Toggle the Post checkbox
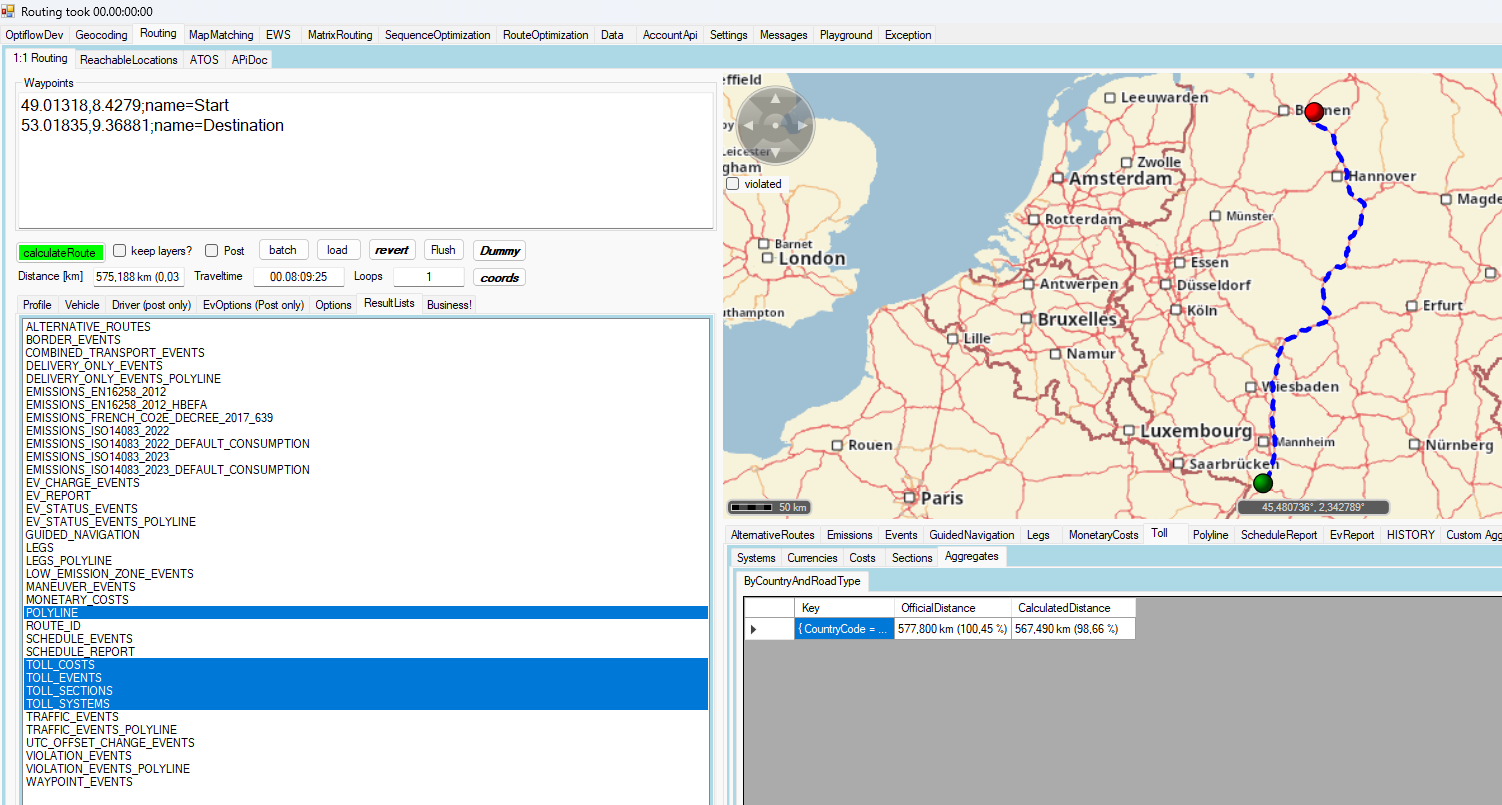 coord(212,251)
